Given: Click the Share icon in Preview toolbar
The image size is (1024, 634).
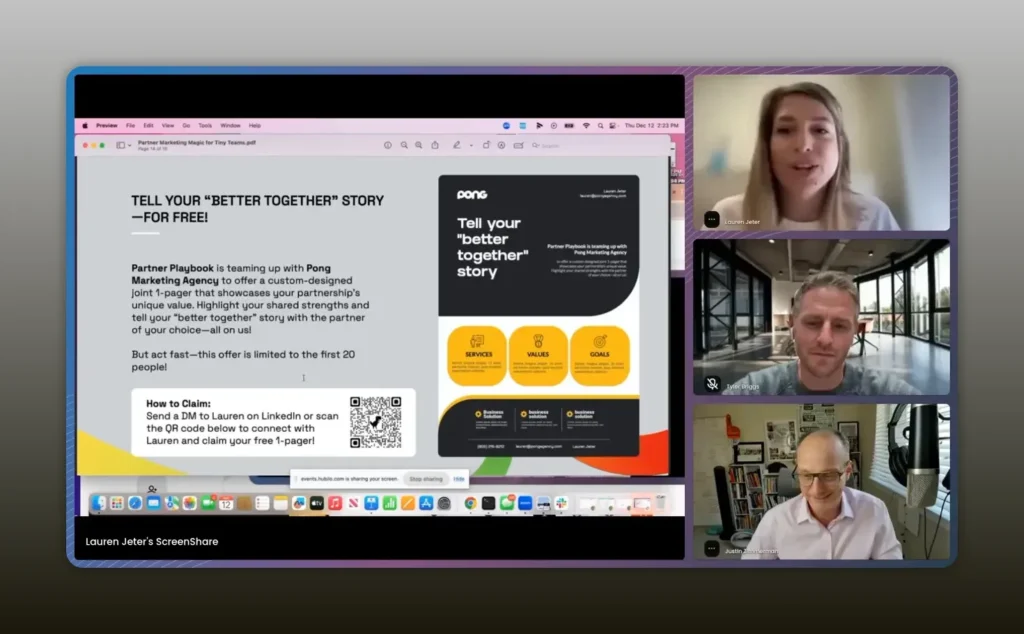Looking at the screenshot, I should pyautogui.click(x=435, y=145).
